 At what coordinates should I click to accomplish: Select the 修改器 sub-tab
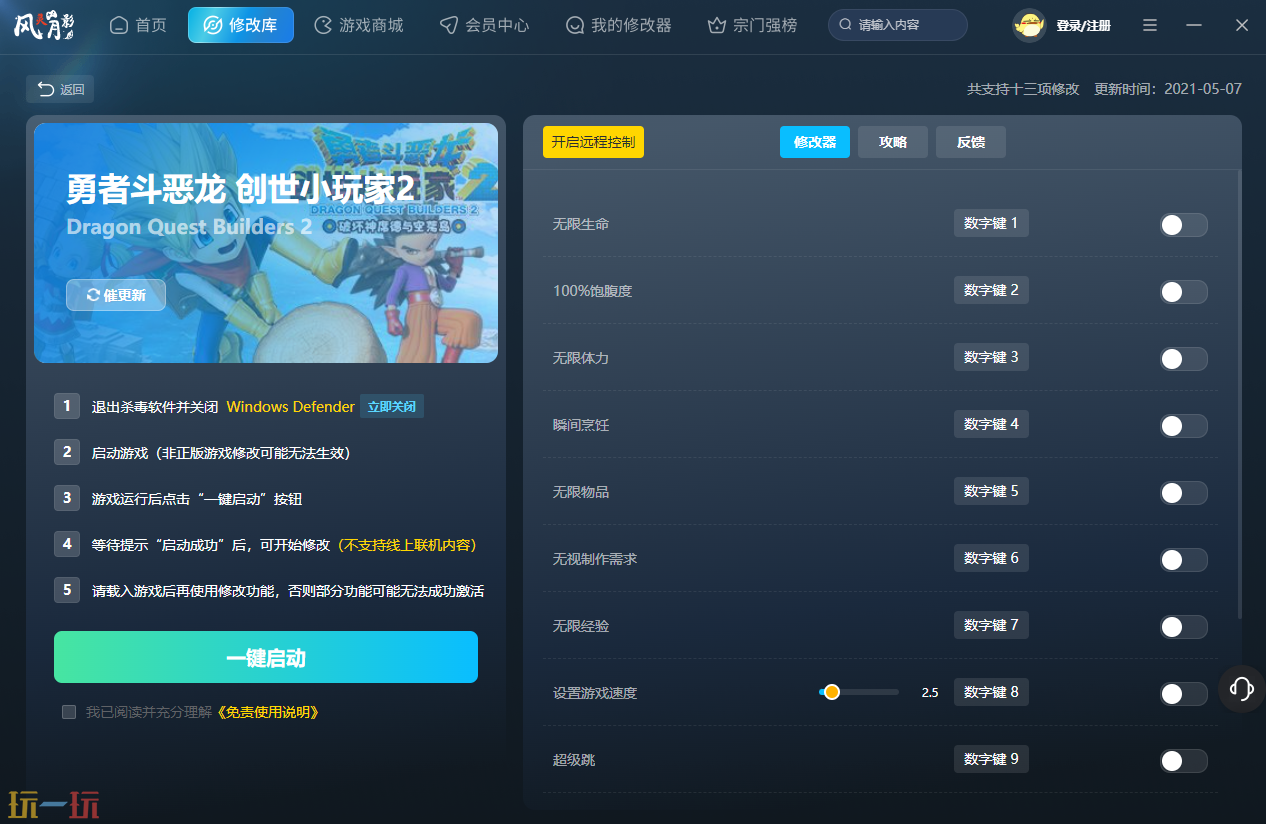(815, 142)
